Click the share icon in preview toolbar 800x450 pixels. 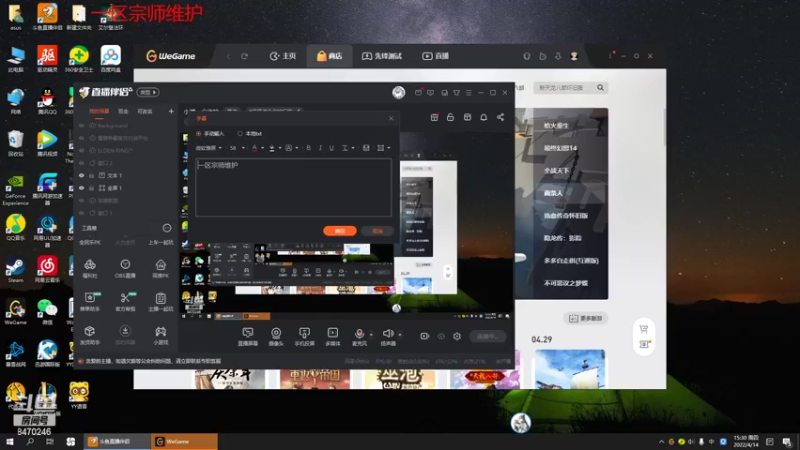tap(501, 117)
